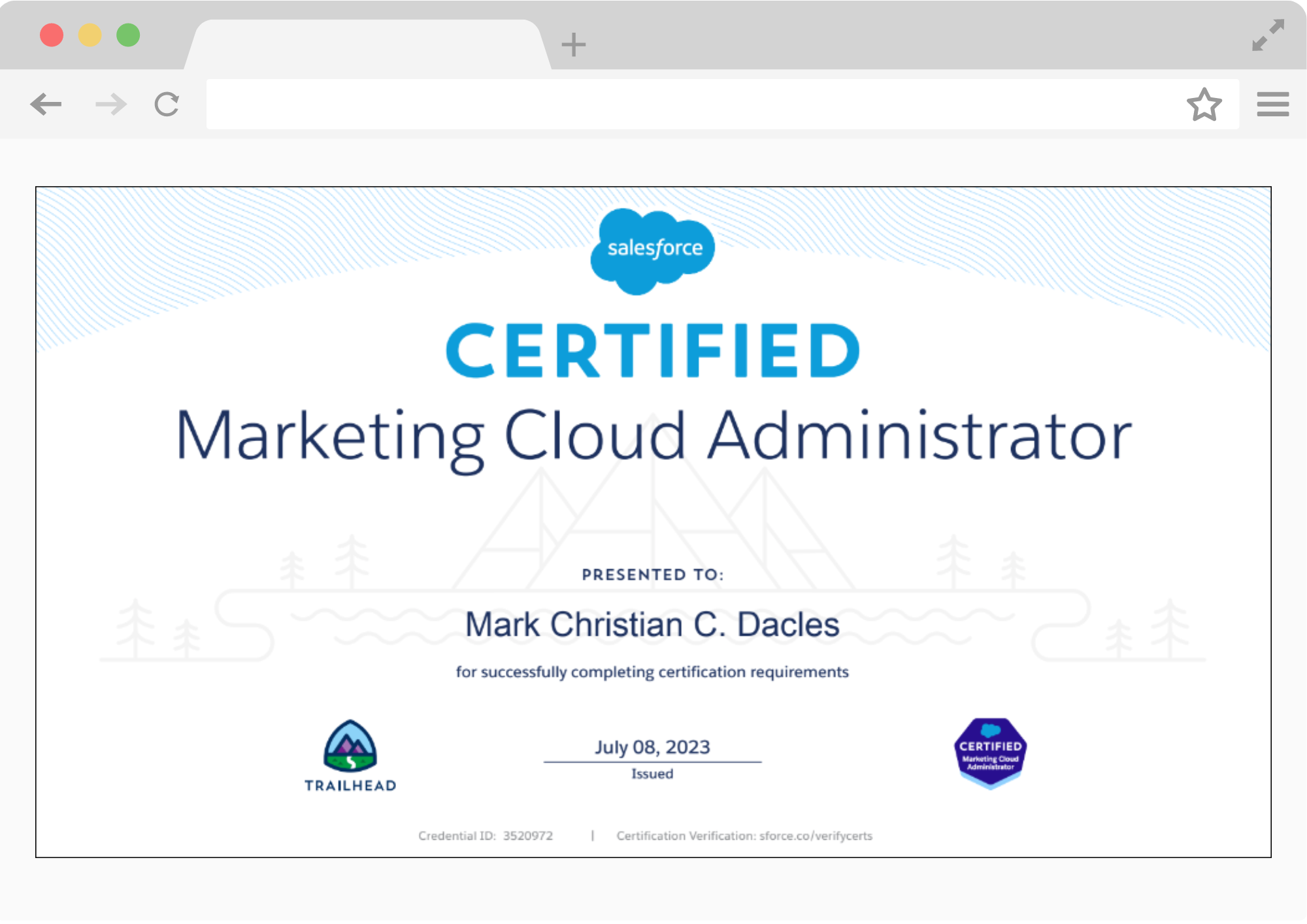This screenshot has height=924, width=1307.
Task: Click the Trailhead logo badge
Action: click(350, 756)
